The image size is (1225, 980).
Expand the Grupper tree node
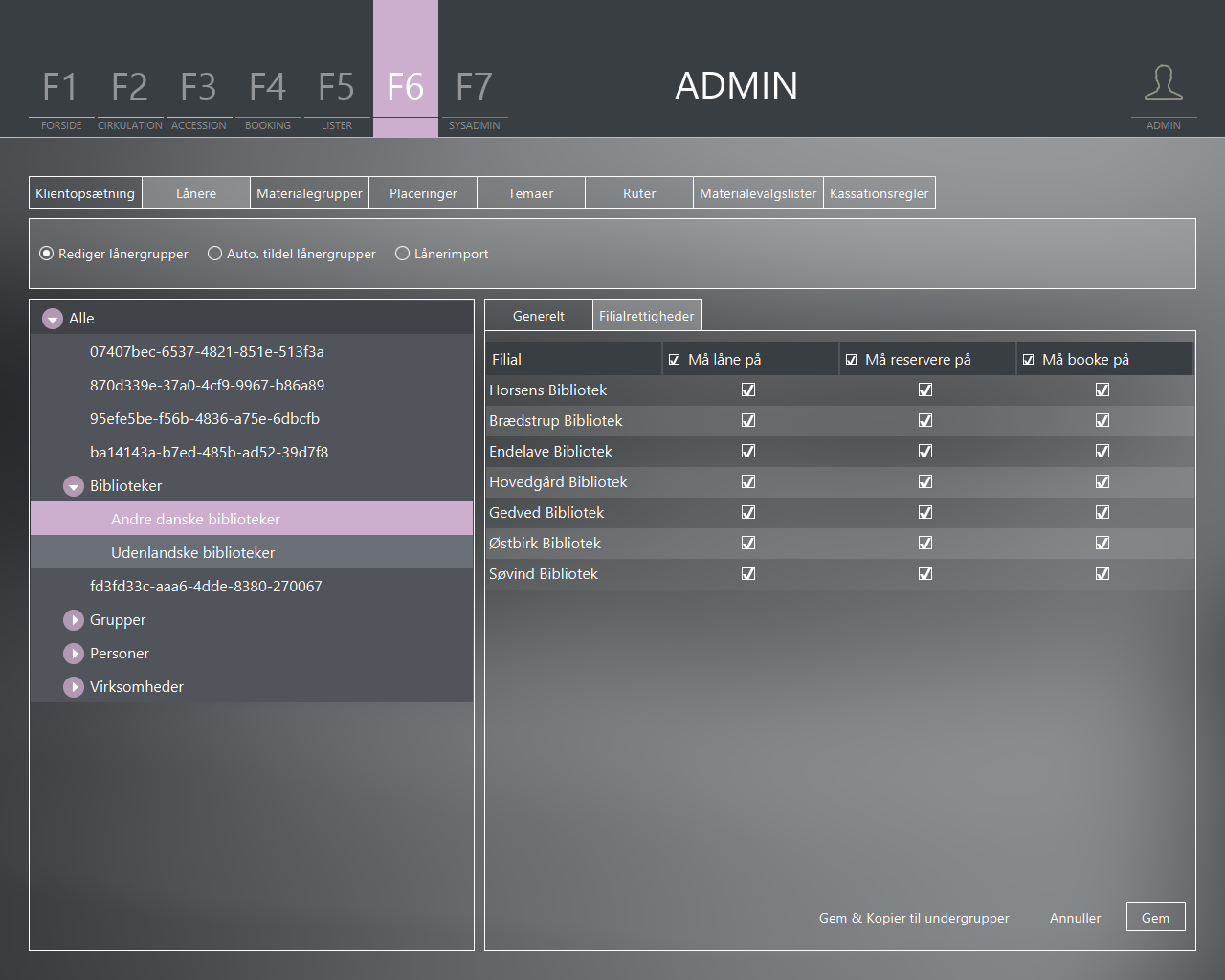74,620
